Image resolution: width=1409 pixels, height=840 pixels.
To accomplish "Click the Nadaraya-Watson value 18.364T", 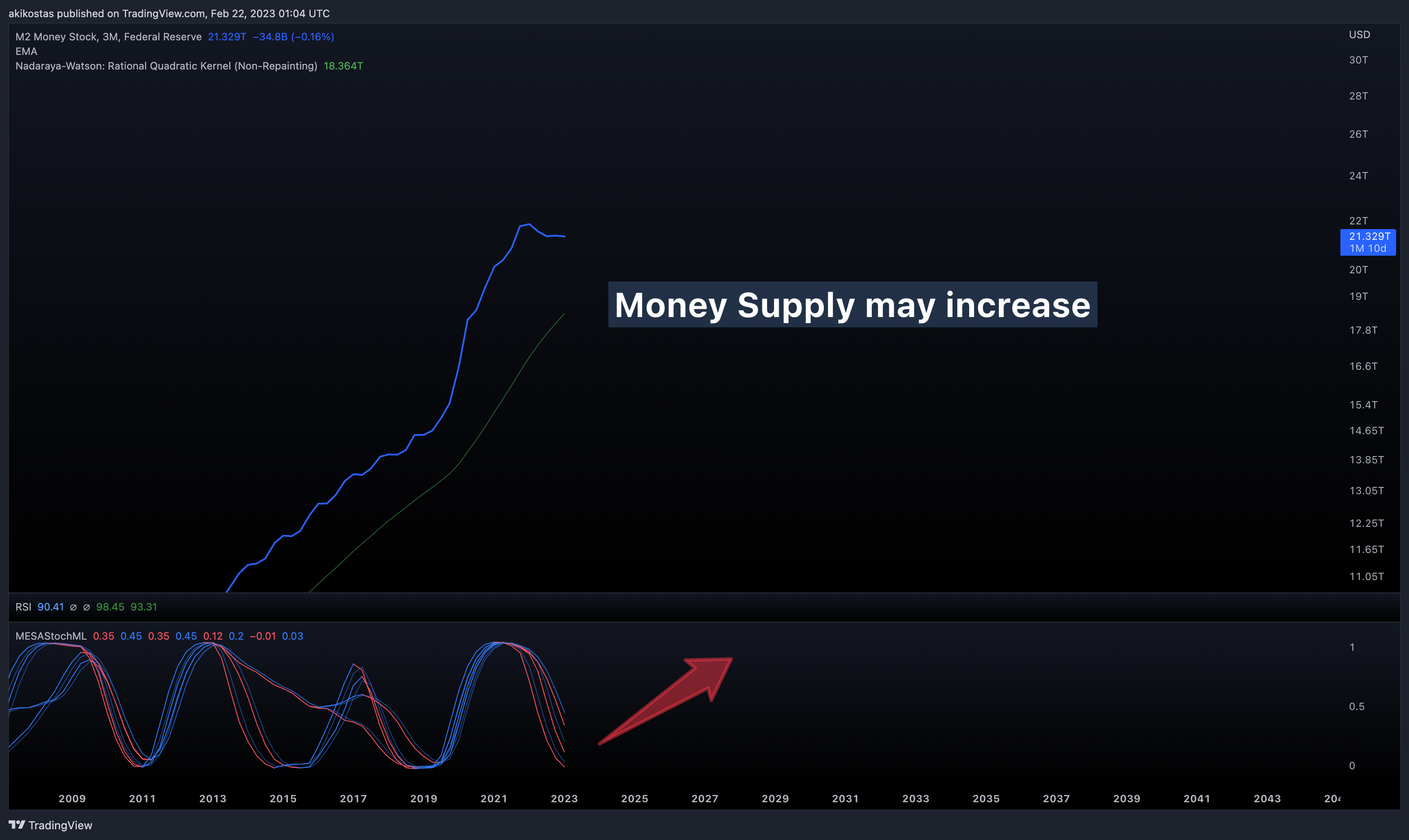I will click(343, 66).
